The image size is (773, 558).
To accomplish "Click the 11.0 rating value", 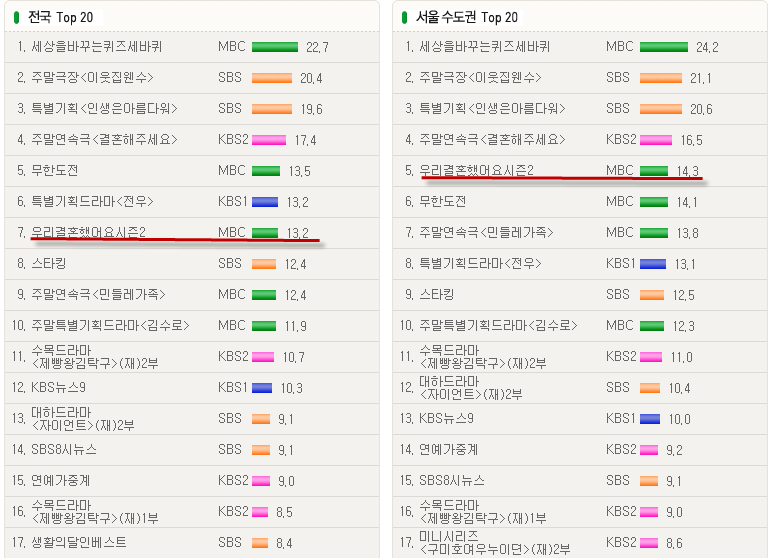I will coord(682,358).
